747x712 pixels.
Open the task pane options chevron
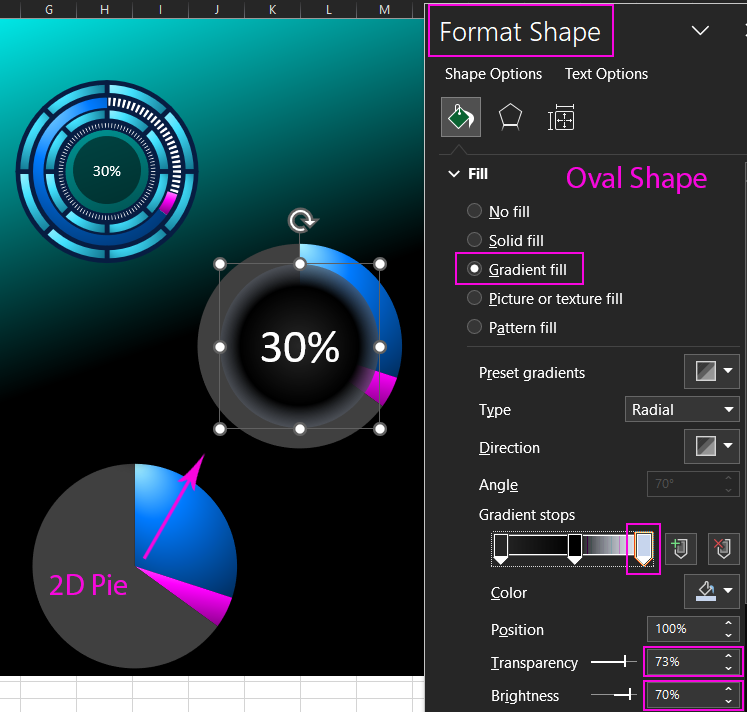point(700,31)
